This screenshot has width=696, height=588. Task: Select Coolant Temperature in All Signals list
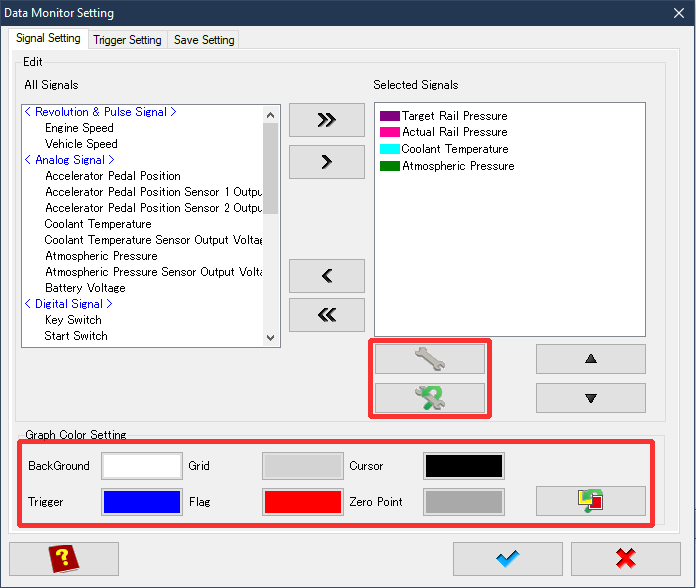[x=98, y=224]
